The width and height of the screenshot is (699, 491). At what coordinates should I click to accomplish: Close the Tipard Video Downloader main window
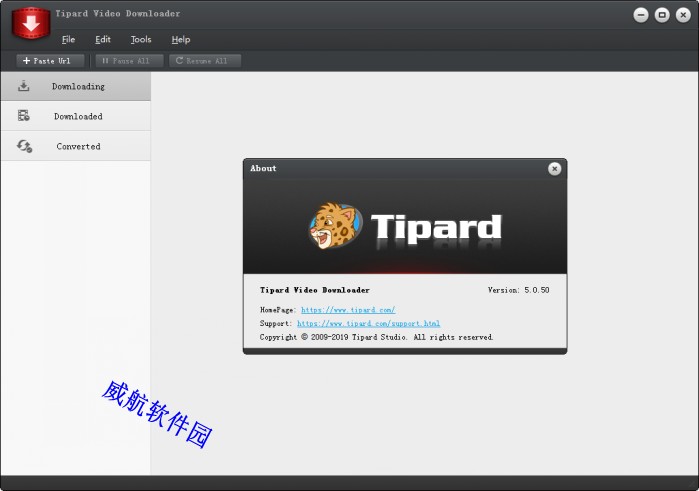(x=683, y=15)
